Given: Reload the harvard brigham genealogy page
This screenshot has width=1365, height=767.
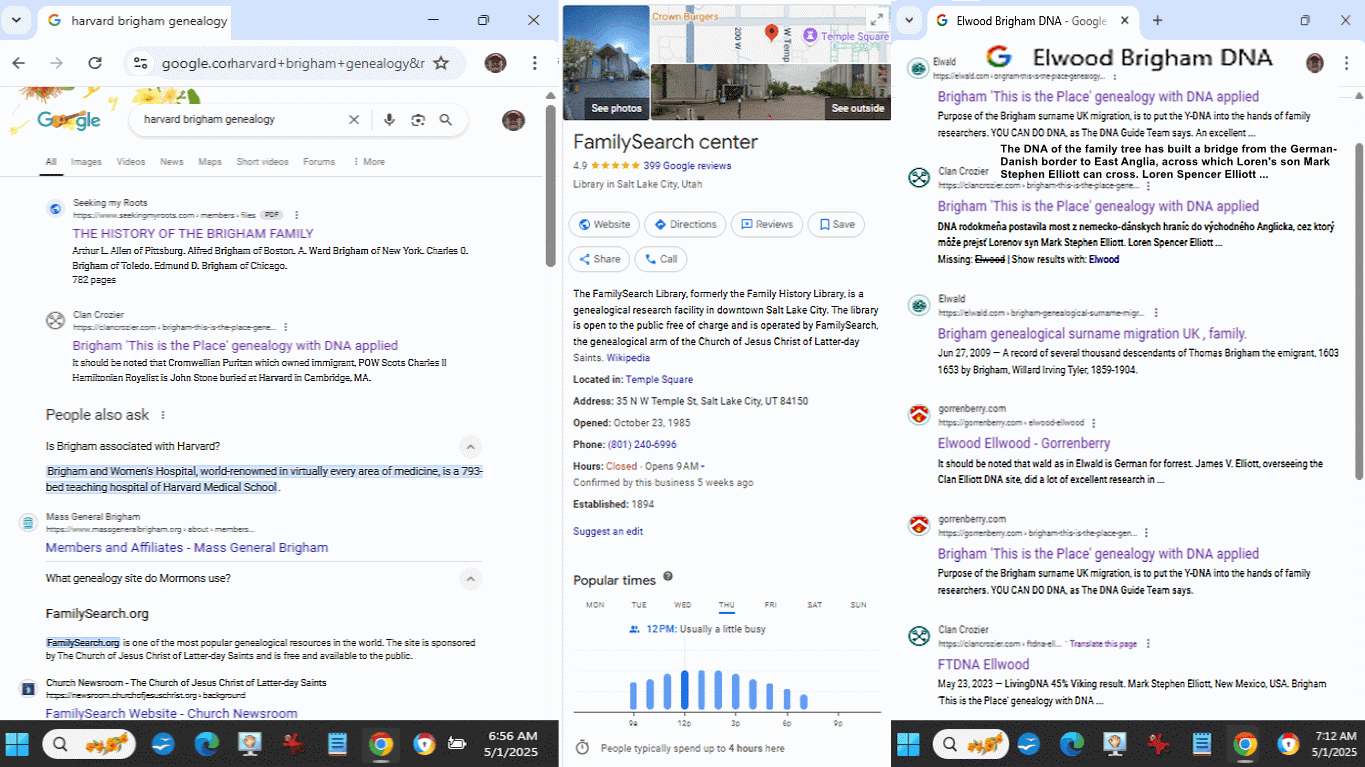Looking at the screenshot, I should (x=95, y=63).
